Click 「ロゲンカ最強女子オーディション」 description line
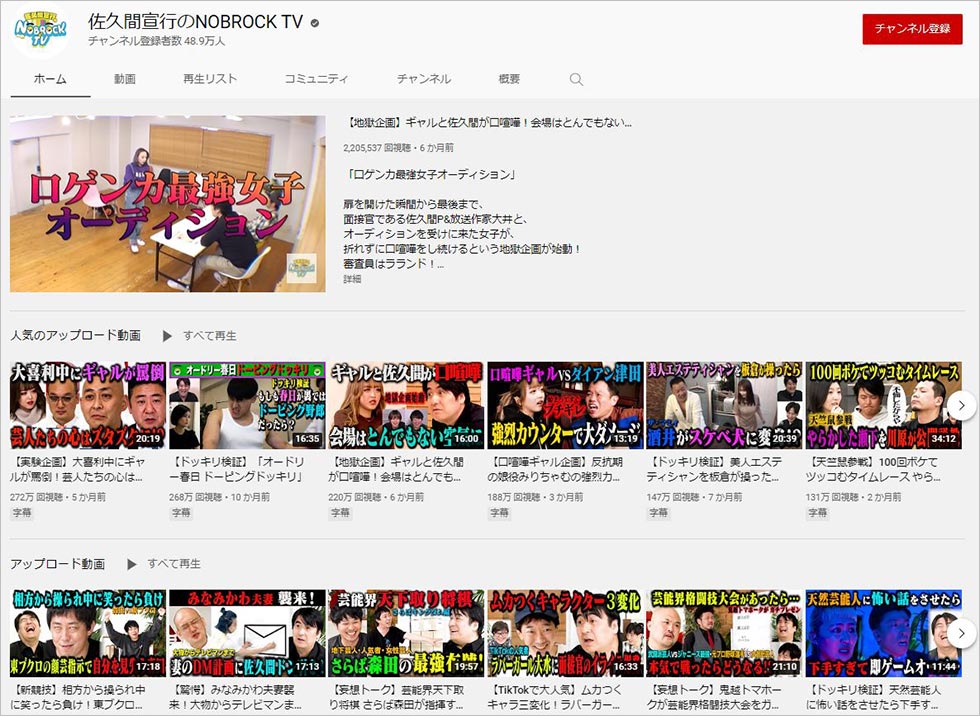The width and height of the screenshot is (980, 716). point(430,175)
